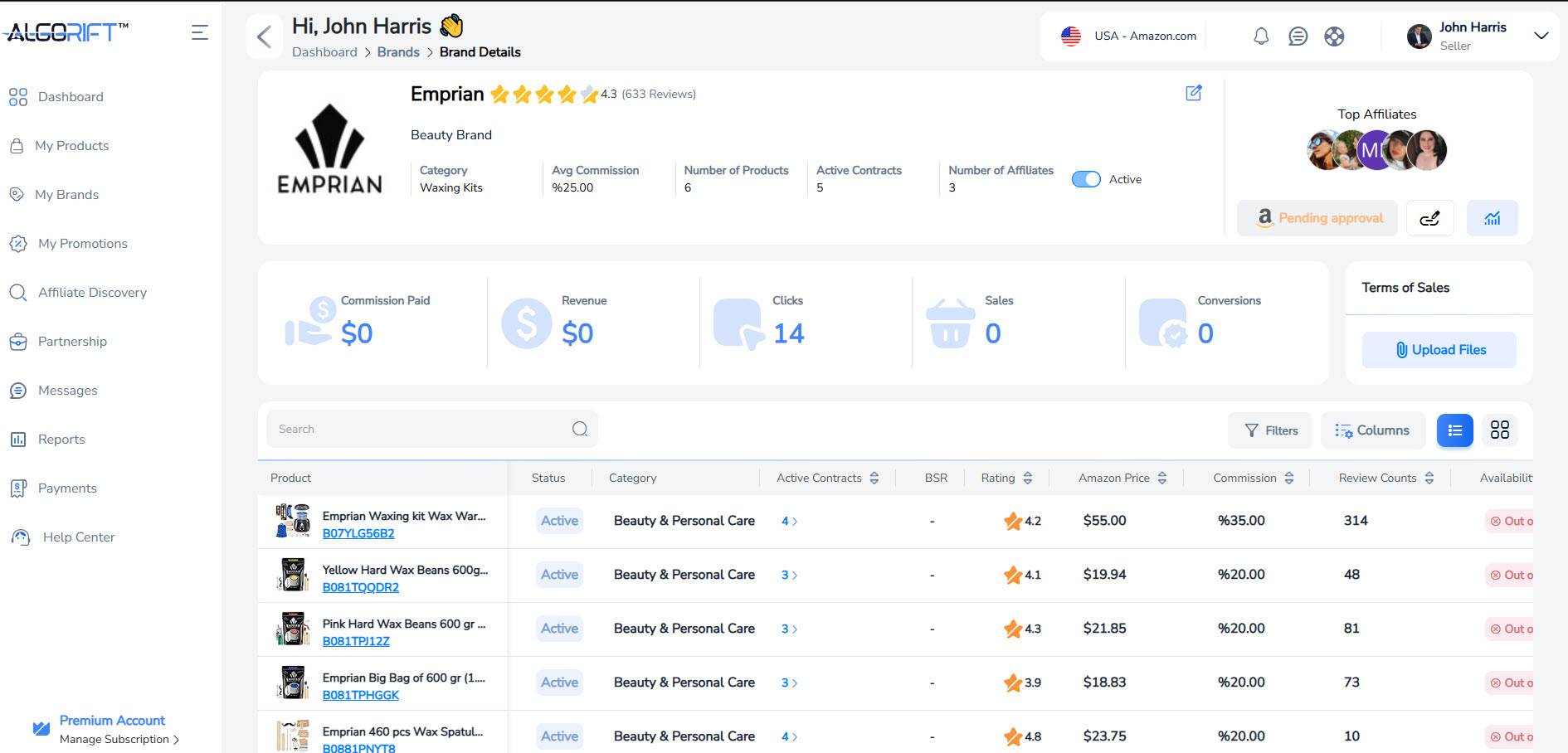Click the Upload Files button

[x=1439, y=350]
